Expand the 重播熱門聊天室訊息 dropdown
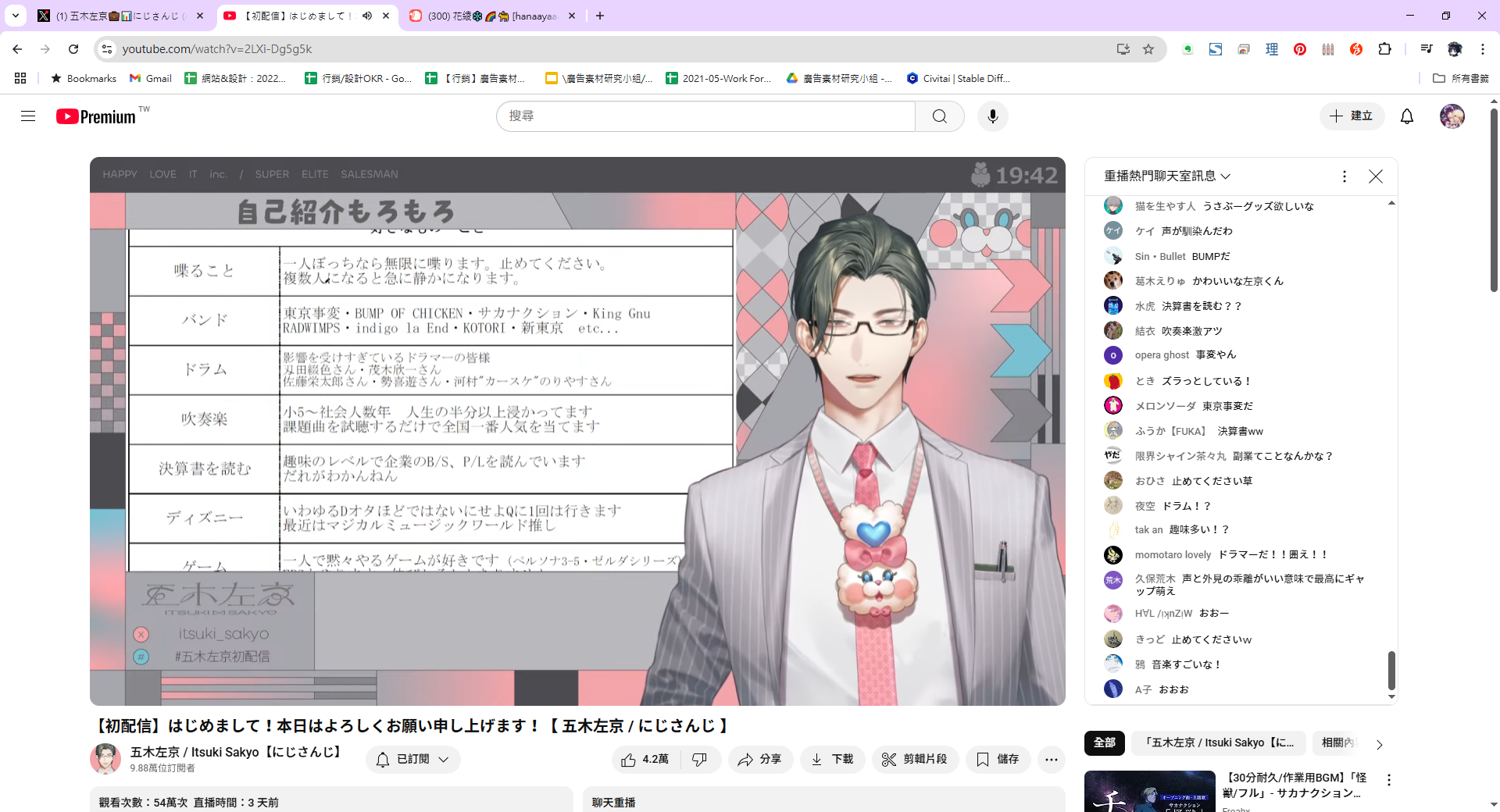Image resolution: width=1500 pixels, height=812 pixels. [1167, 176]
